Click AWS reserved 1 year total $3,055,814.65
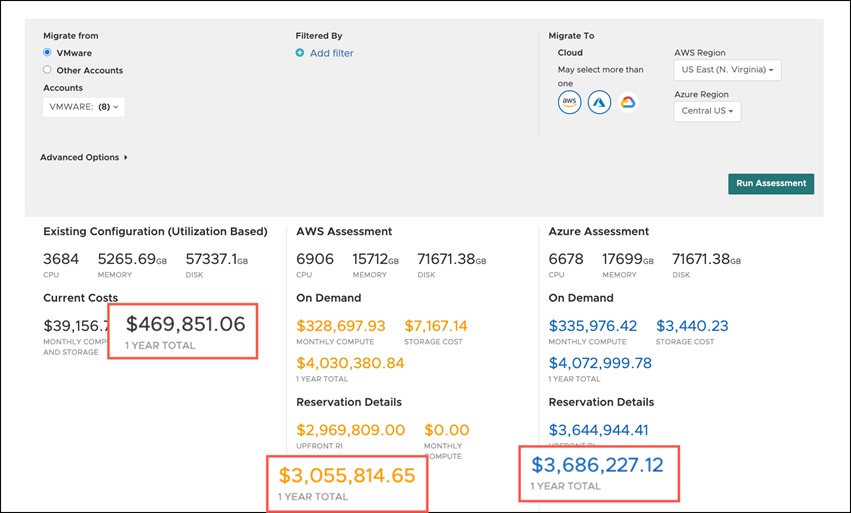The width and height of the screenshot is (851, 513). click(347, 476)
